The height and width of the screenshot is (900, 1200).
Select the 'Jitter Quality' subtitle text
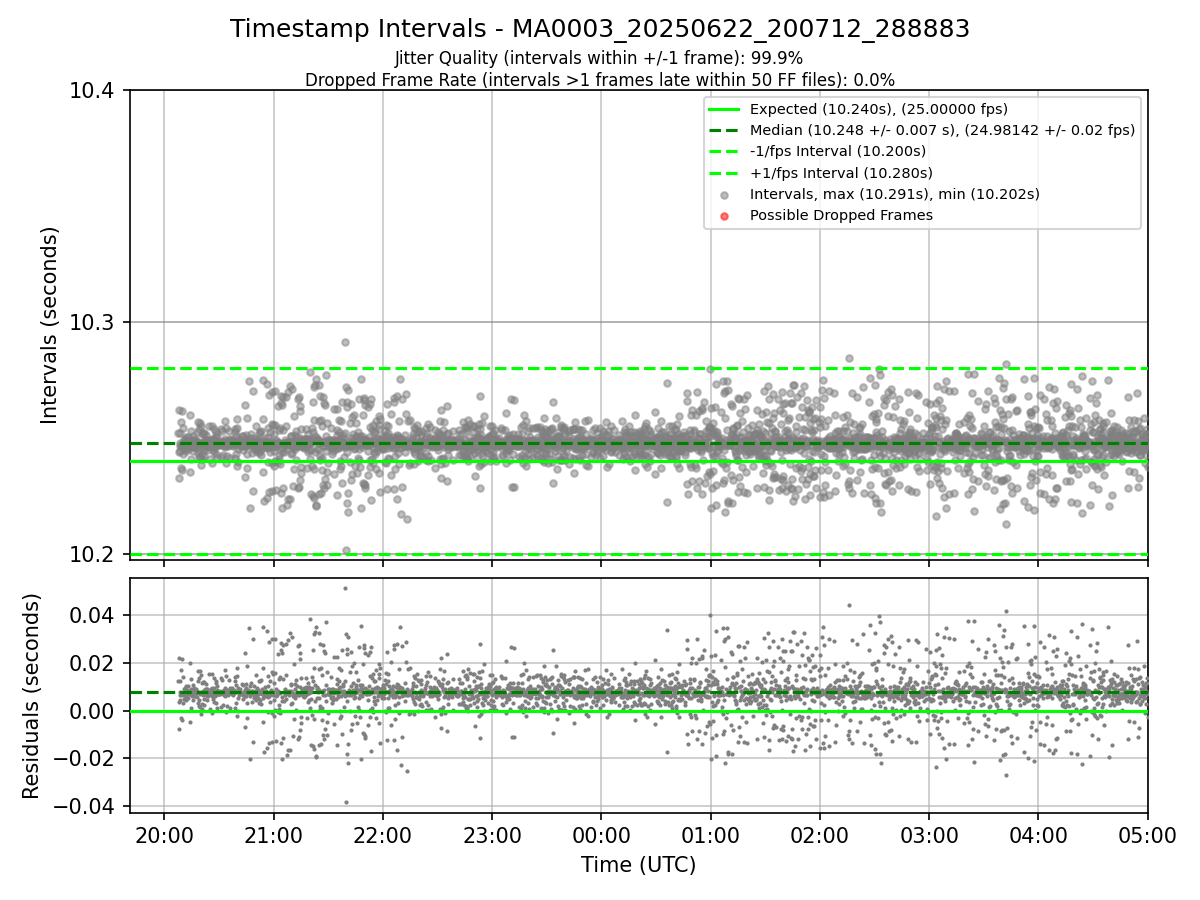pos(599,59)
